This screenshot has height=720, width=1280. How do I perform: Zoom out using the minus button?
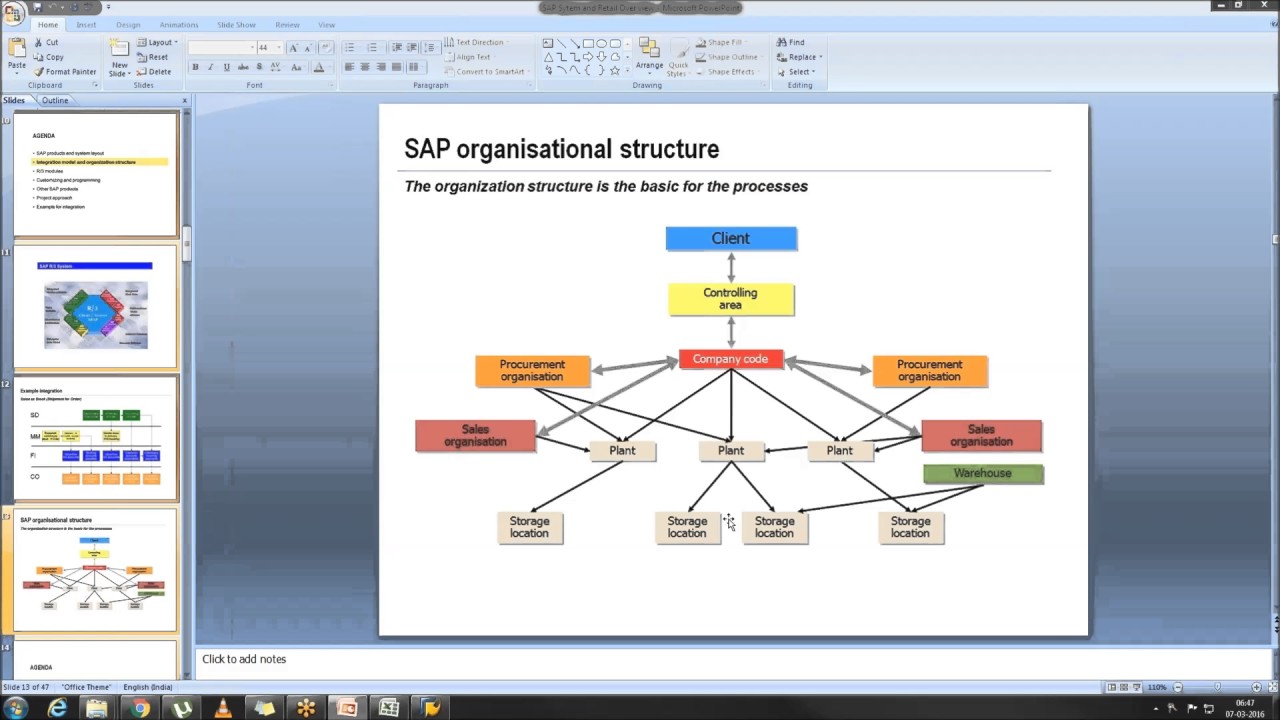(1178, 687)
